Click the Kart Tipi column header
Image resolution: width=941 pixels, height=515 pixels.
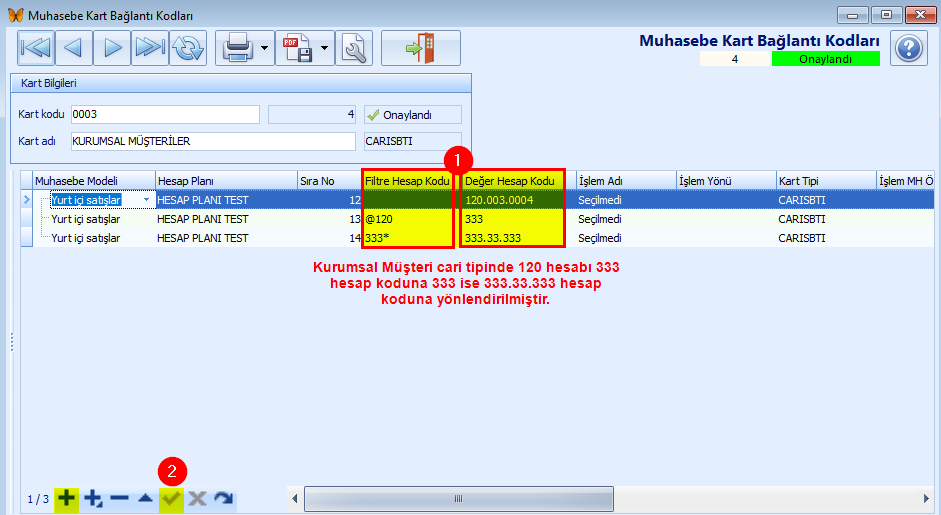826,181
